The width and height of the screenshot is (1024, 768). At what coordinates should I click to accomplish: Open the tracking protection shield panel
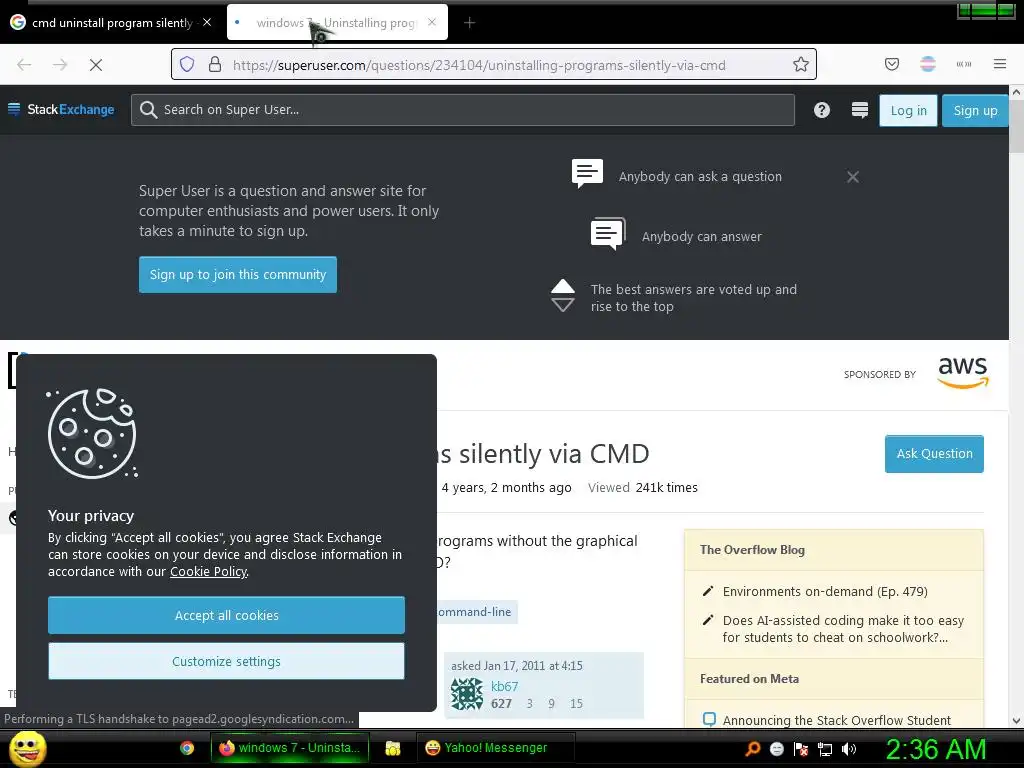[x=187, y=64]
